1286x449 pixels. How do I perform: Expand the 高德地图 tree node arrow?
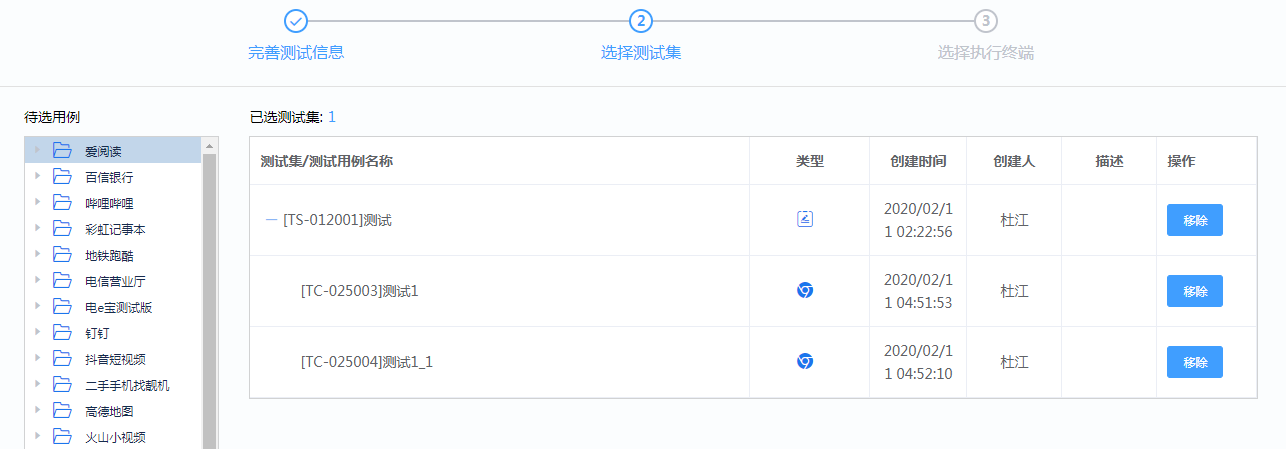pyautogui.click(x=38, y=410)
